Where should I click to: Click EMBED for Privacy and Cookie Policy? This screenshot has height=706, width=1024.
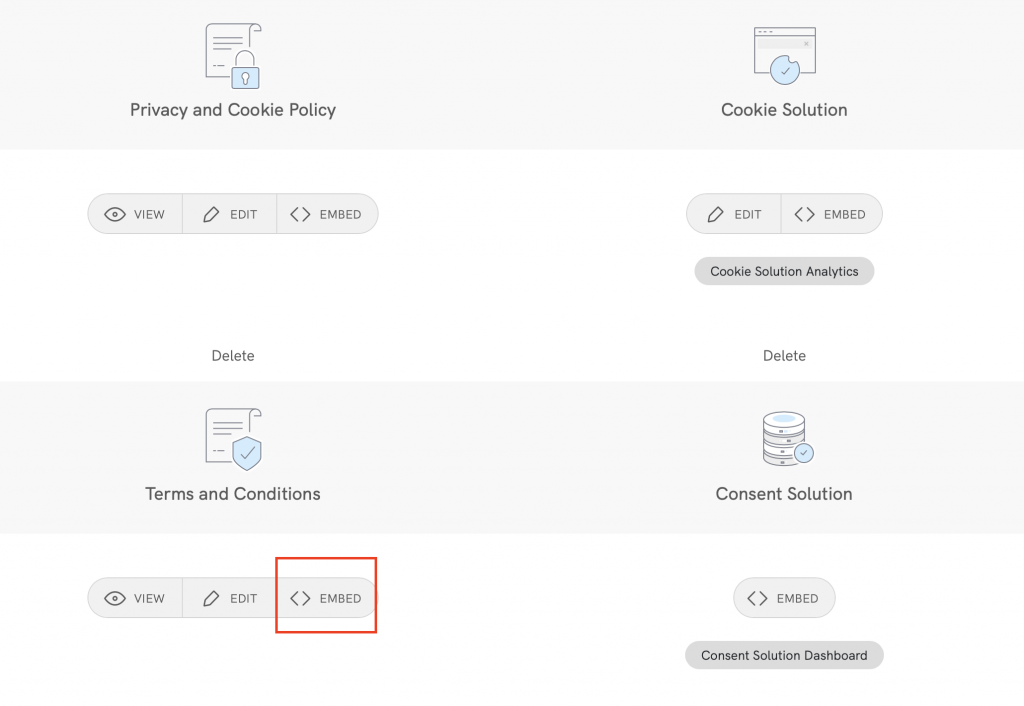click(327, 213)
